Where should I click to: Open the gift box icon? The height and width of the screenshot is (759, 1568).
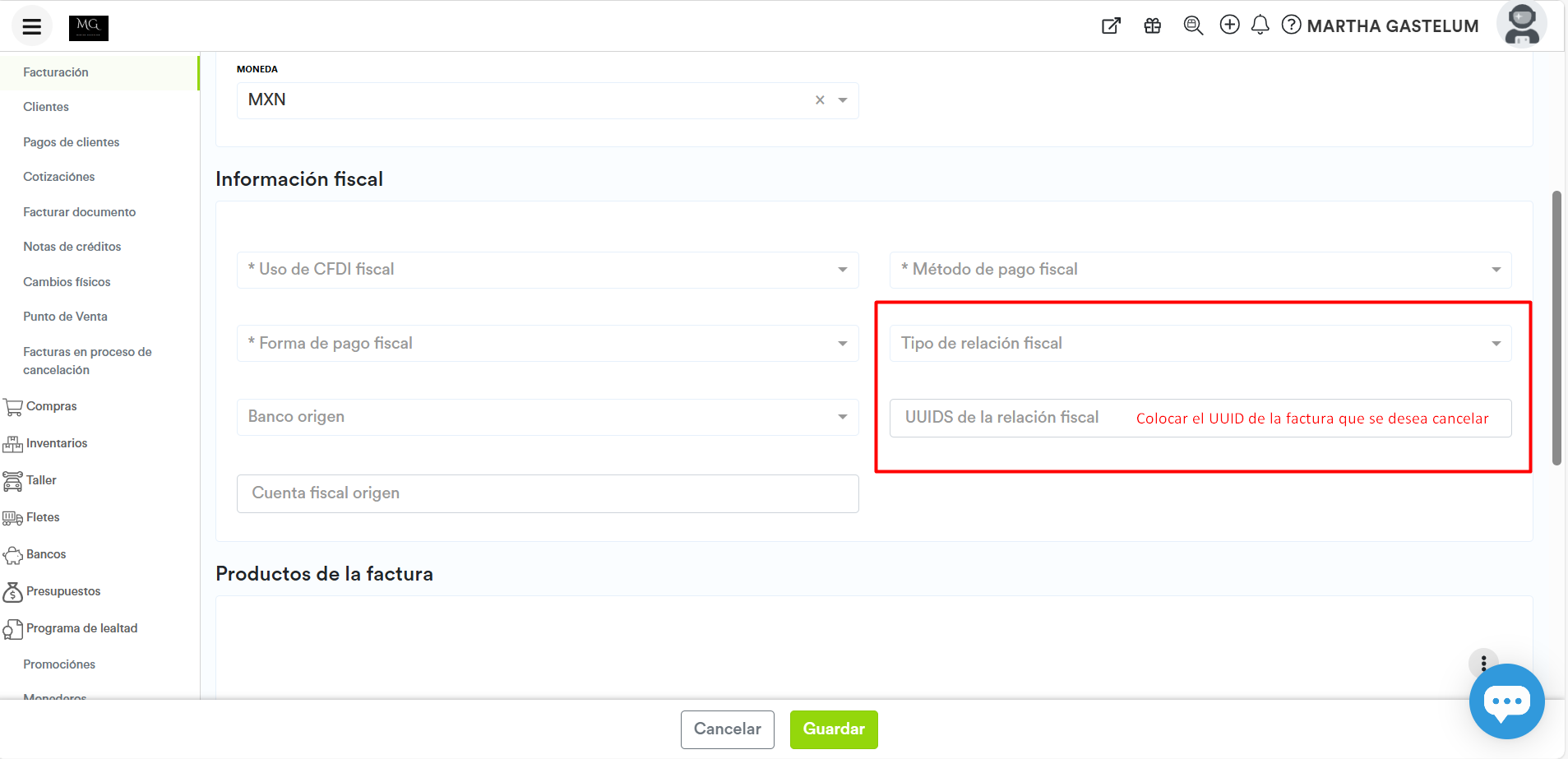1153,26
